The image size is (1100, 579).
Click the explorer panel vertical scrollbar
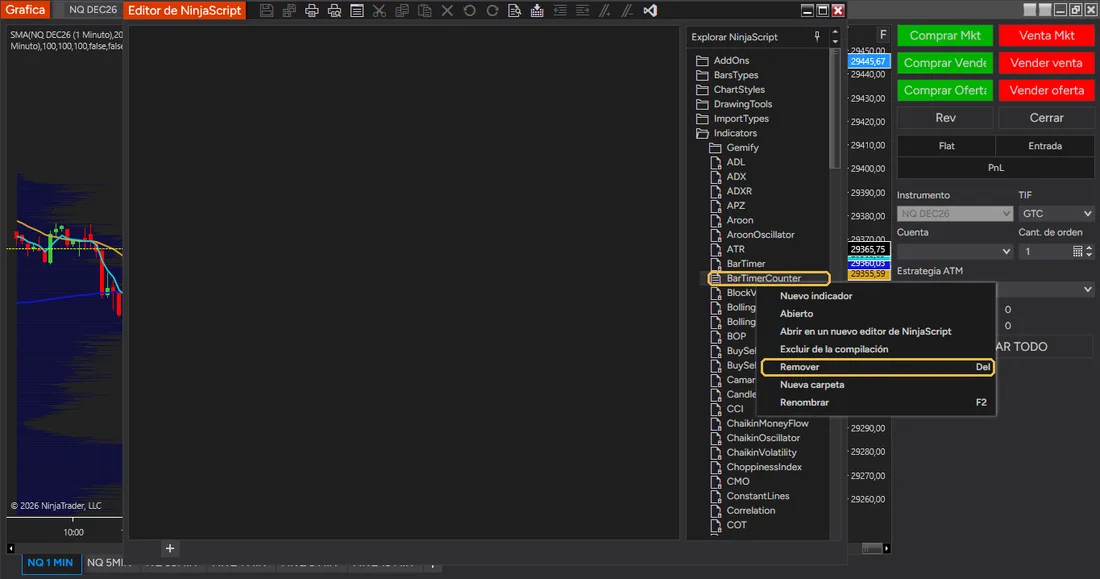pos(834,109)
